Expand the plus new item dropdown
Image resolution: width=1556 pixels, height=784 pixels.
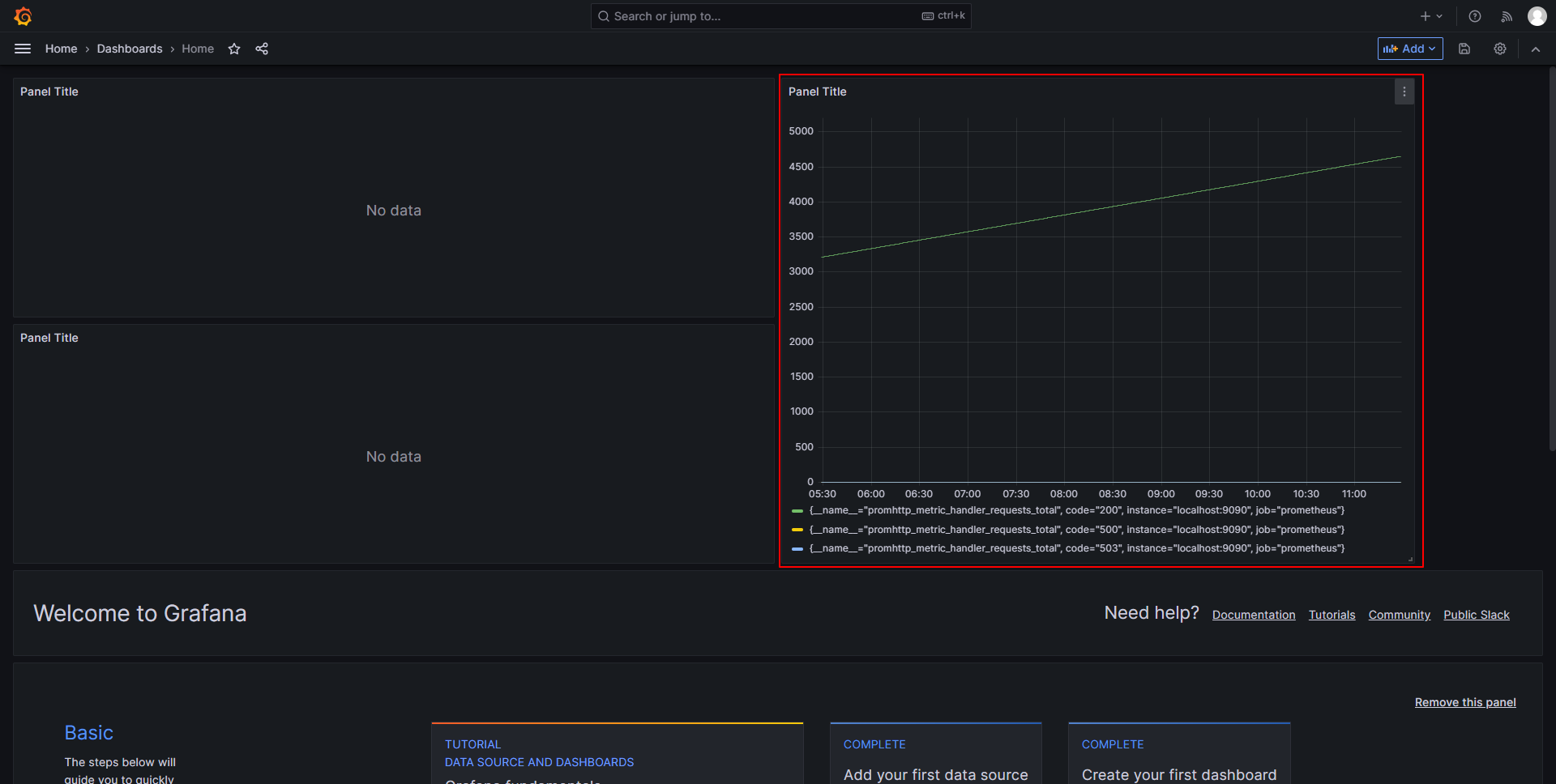click(1431, 16)
